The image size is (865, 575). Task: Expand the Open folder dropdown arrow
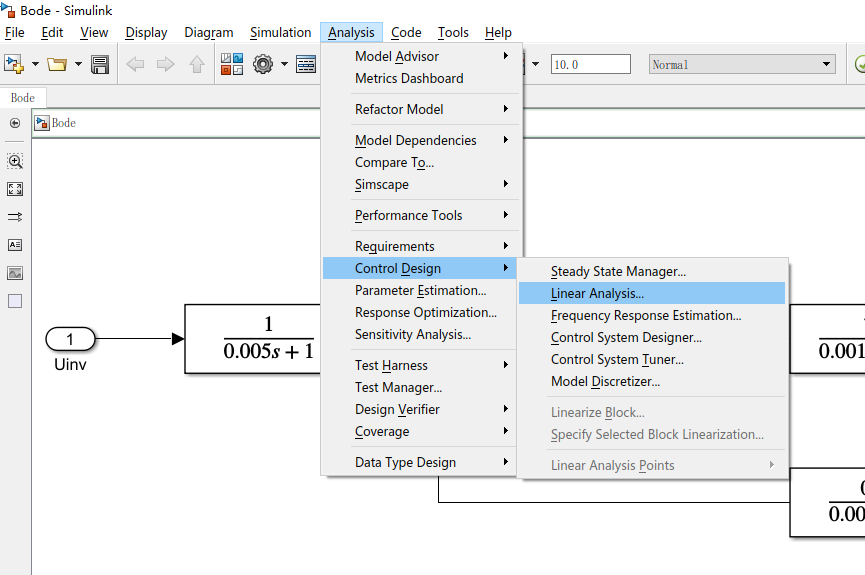pyautogui.click(x=78, y=64)
